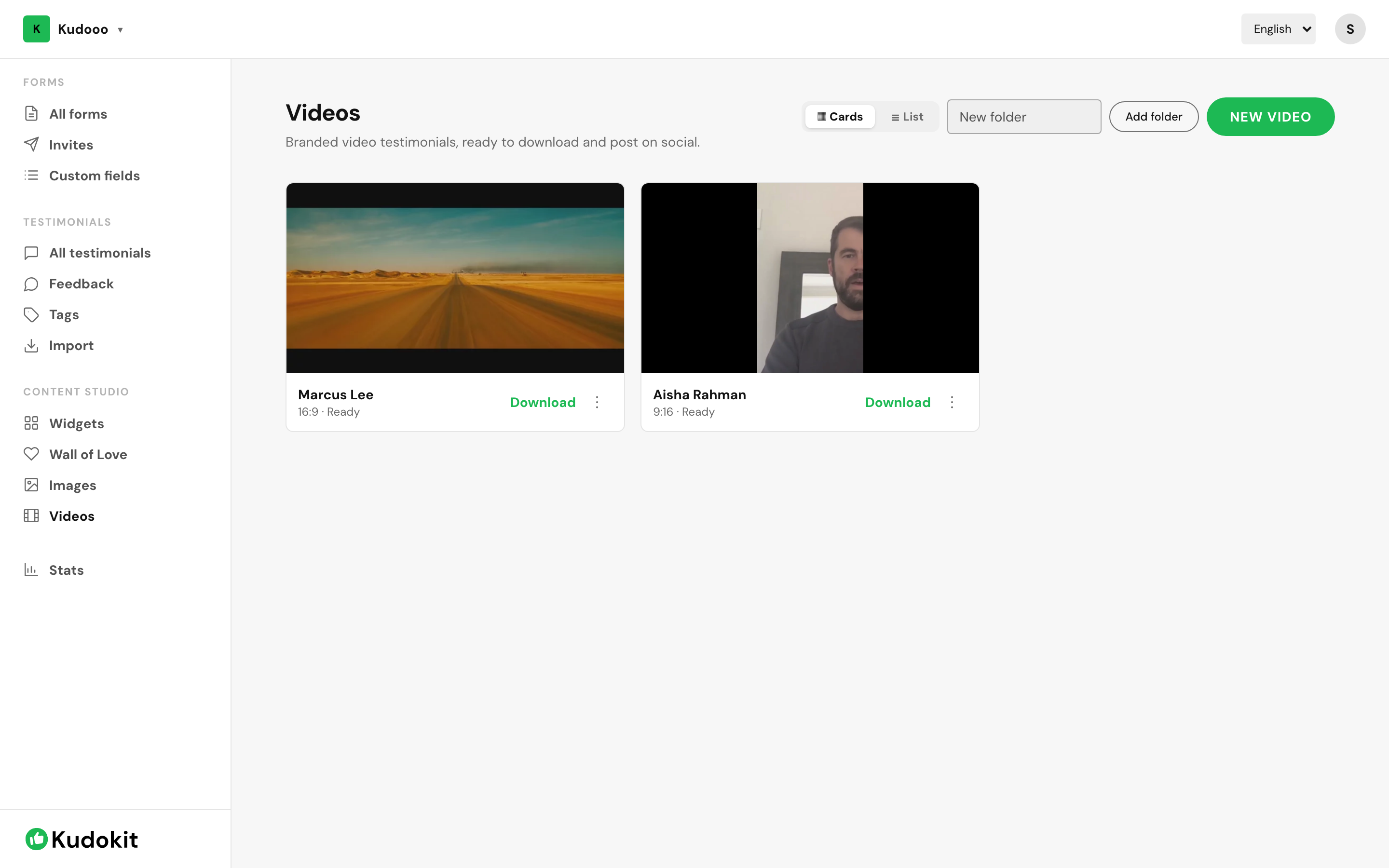Click the Add folder button
Viewport: 1389px width, 868px height.
coord(1154,117)
